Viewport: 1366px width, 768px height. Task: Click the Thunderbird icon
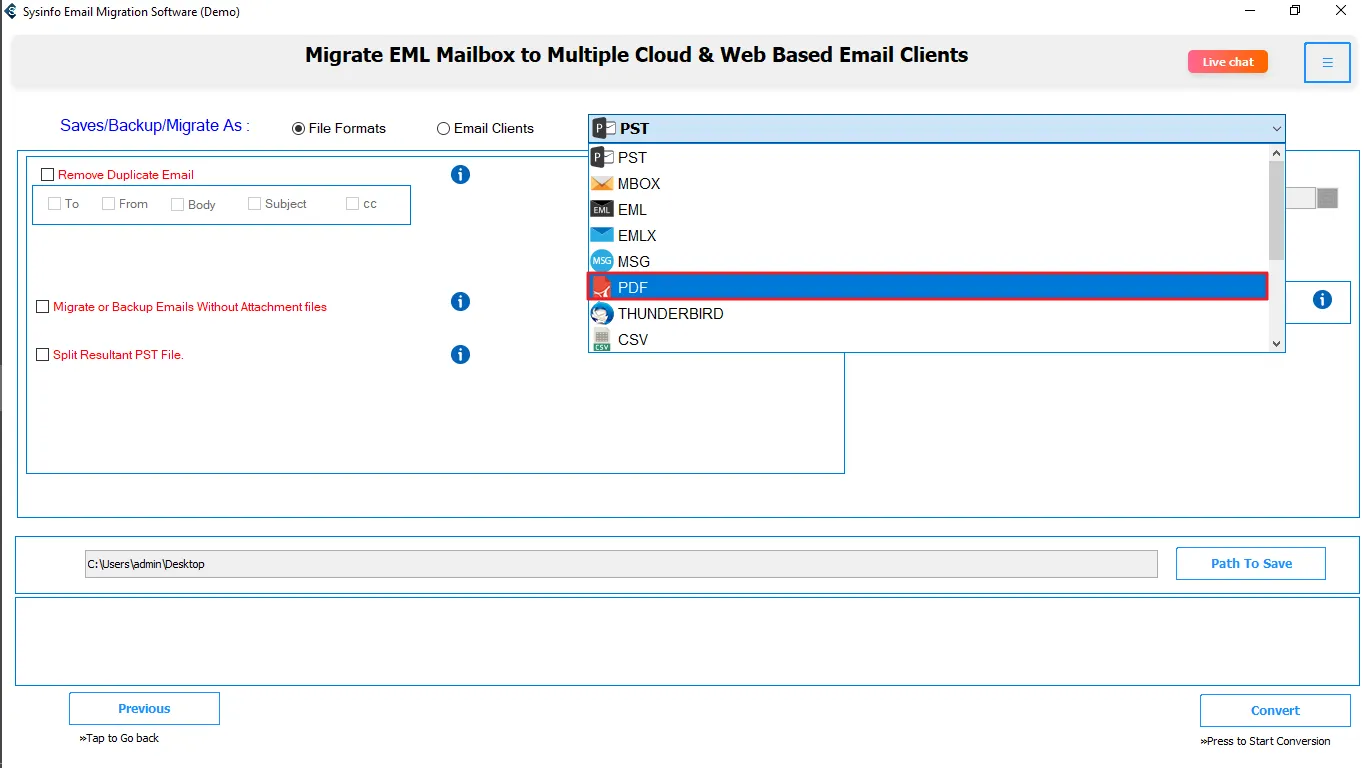602,314
